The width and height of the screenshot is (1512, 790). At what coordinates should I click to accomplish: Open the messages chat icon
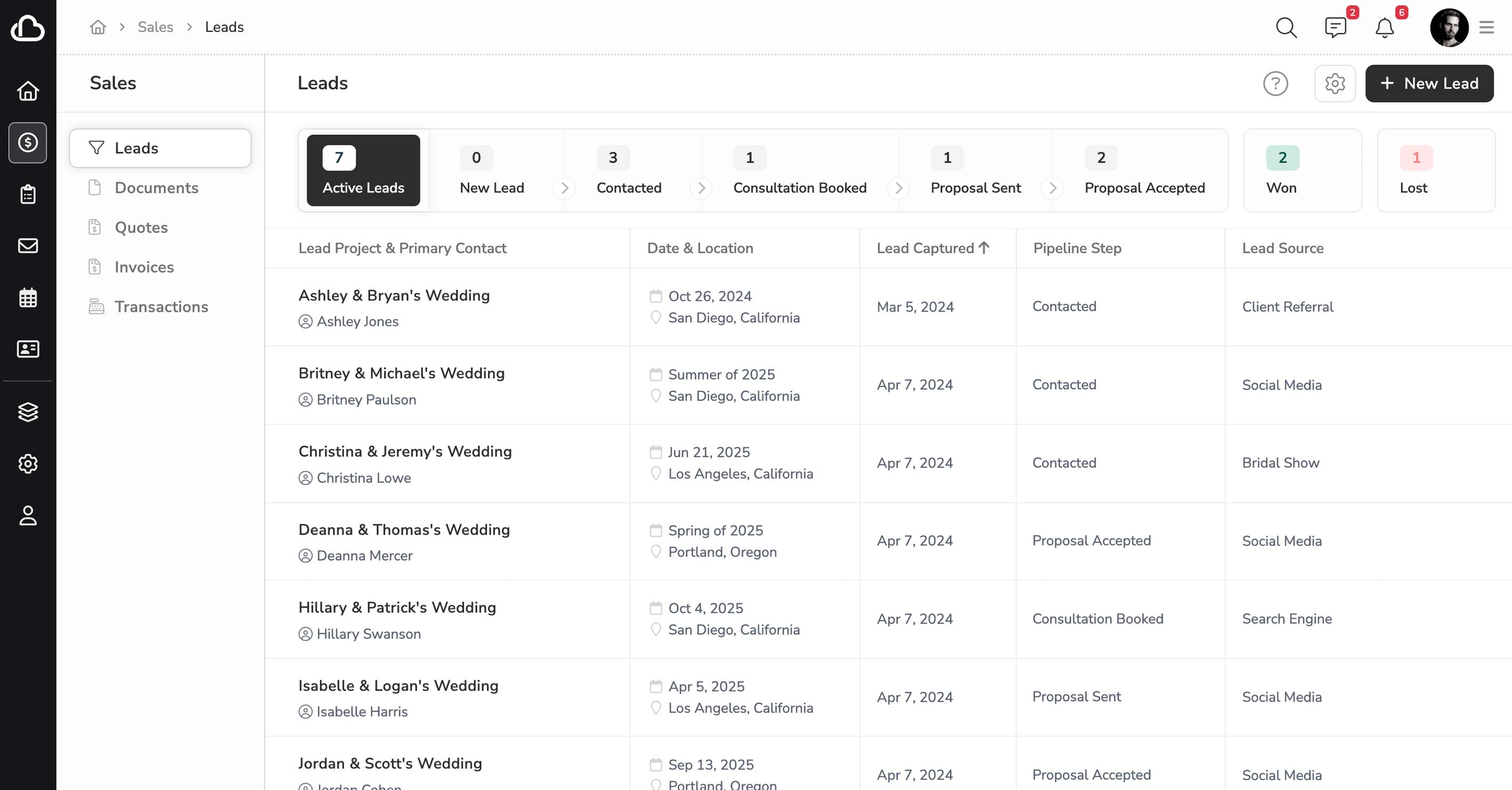pyautogui.click(x=1335, y=28)
